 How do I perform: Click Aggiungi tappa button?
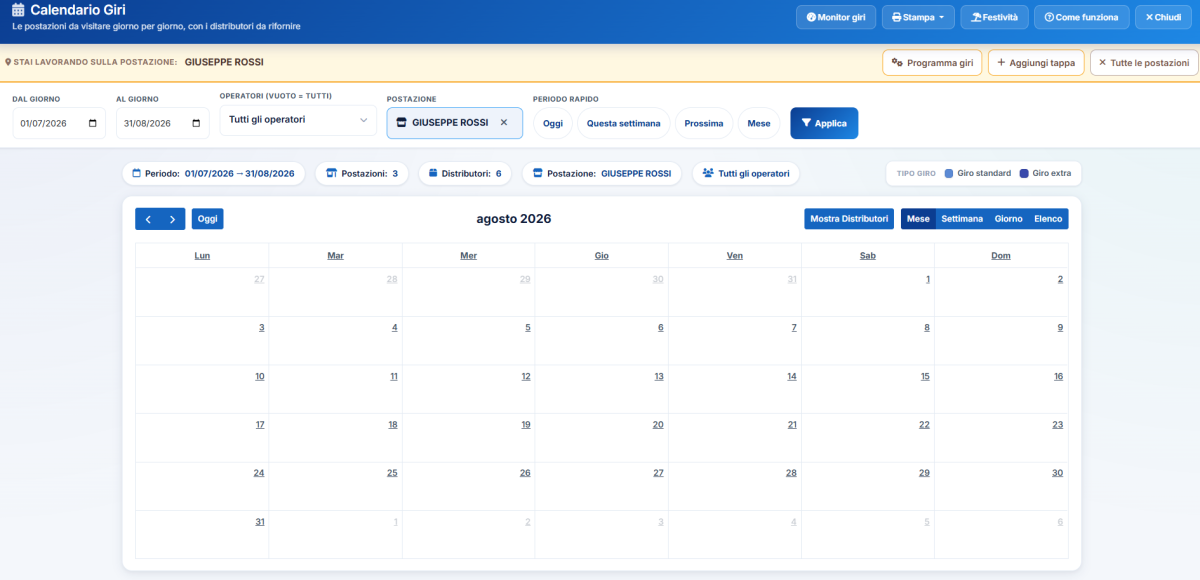[1036, 63]
